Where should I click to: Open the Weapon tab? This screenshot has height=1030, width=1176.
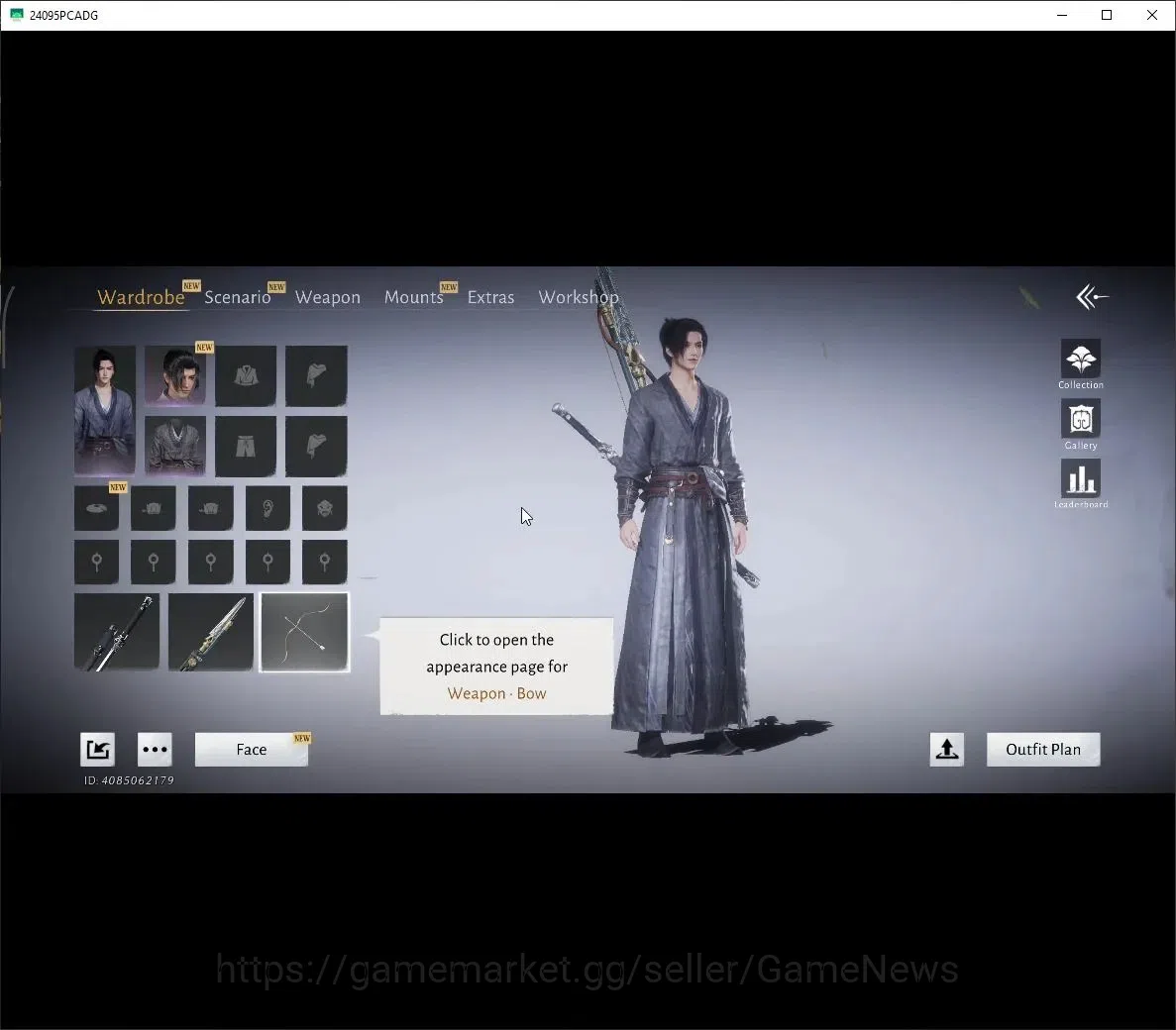tap(328, 297)
